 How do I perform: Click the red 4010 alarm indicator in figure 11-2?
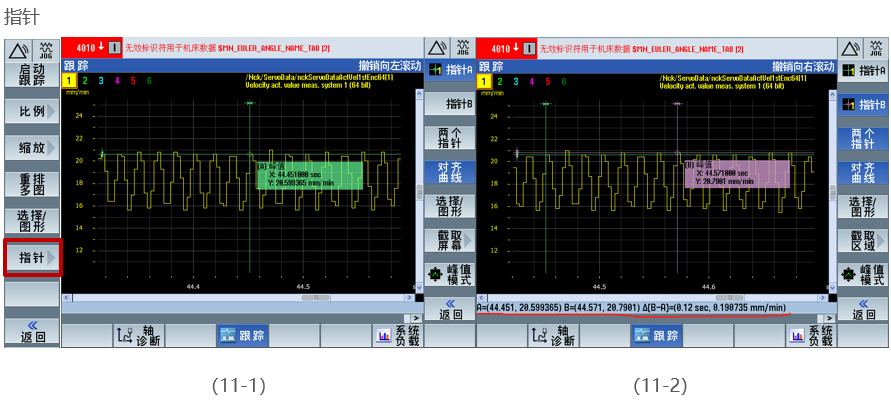(x=506, y=48)
